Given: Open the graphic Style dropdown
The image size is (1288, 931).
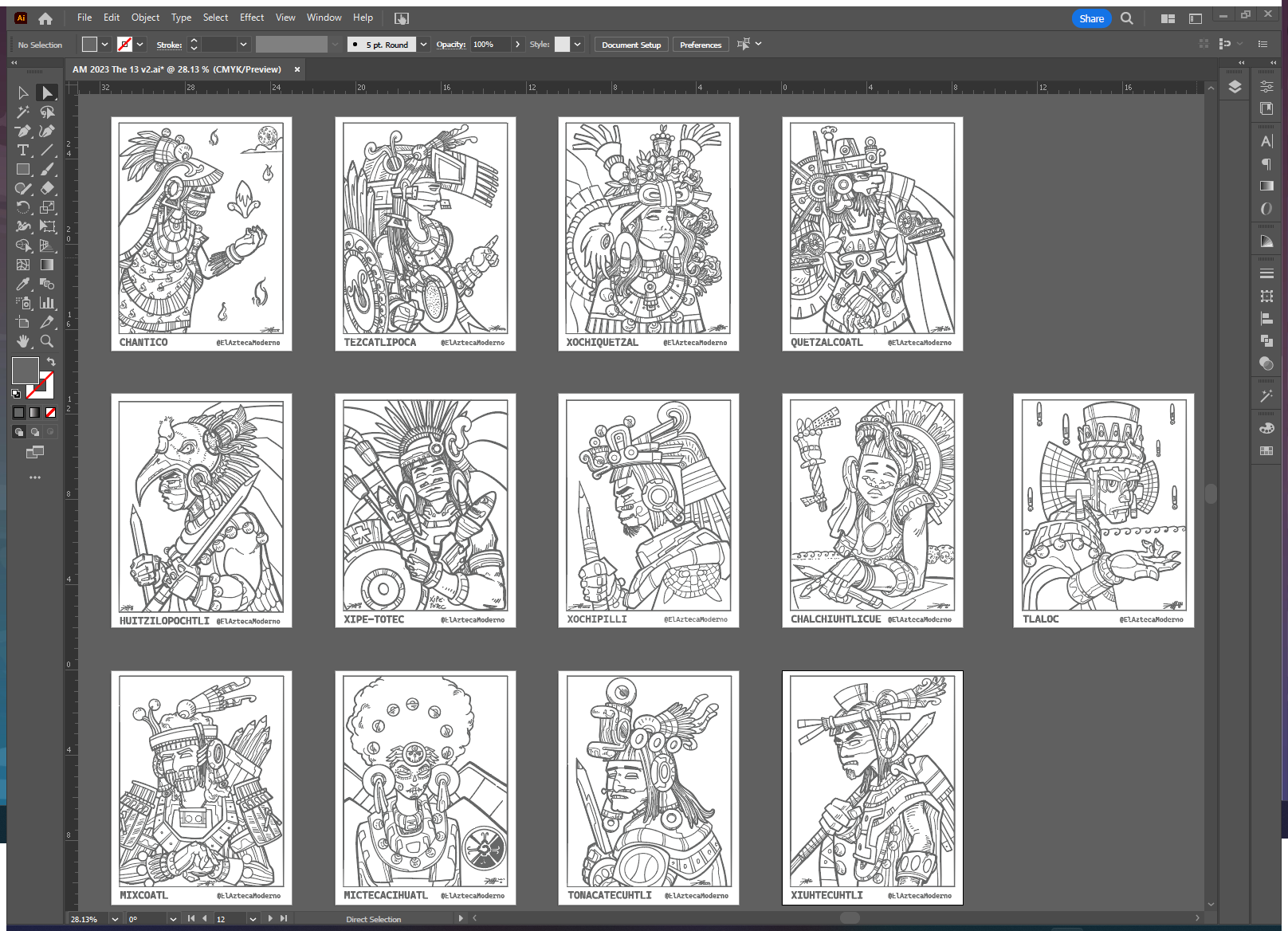Looking at the screenshot, I should pyautogui.click(x=577, y=45).
